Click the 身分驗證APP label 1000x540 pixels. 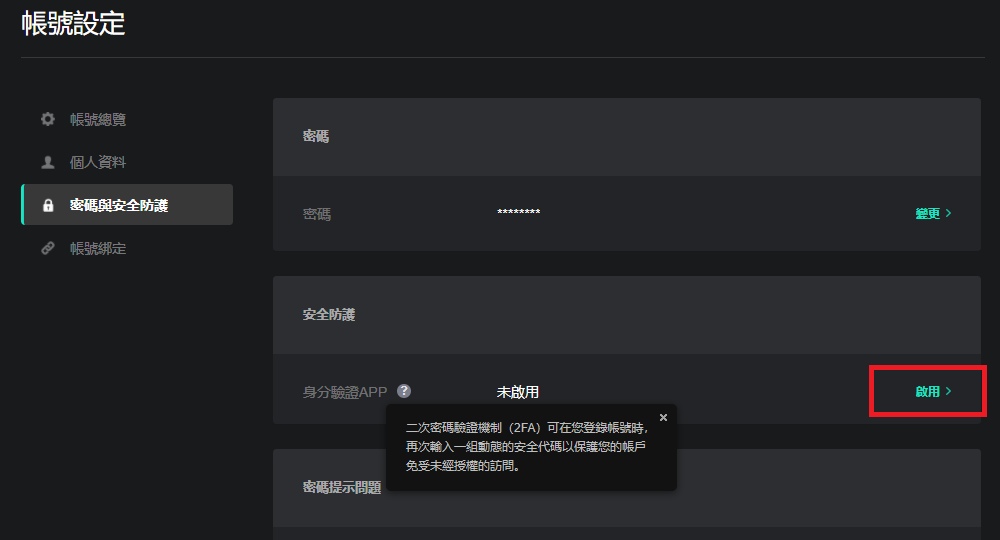(x=344, y=392)
